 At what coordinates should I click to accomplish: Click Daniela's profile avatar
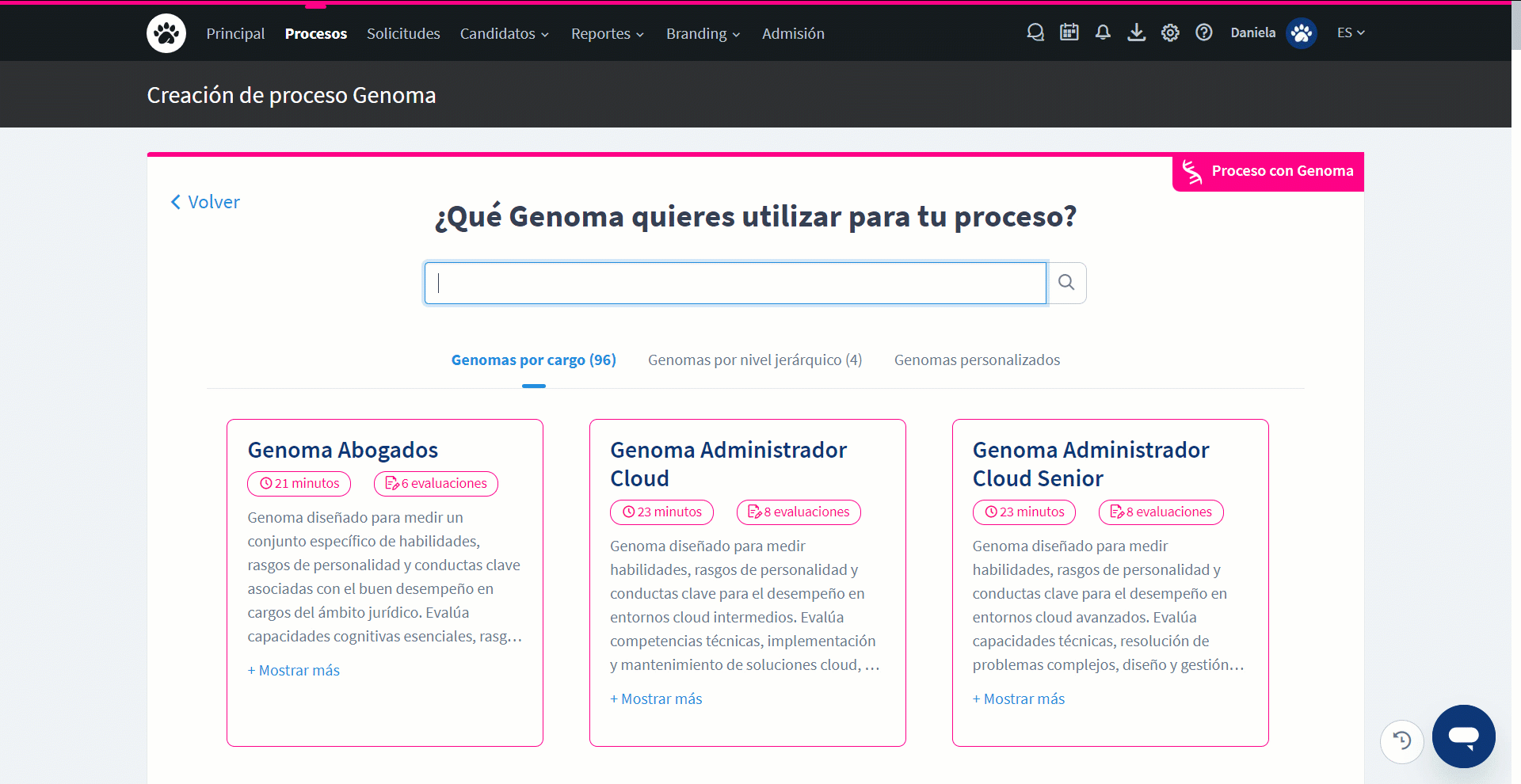1302,33
